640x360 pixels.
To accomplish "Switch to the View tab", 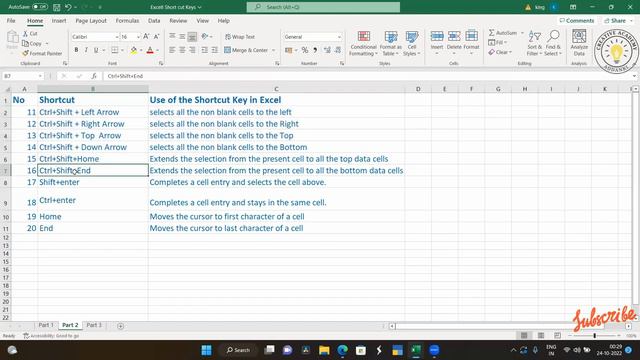I will click(x=202, y=20).
